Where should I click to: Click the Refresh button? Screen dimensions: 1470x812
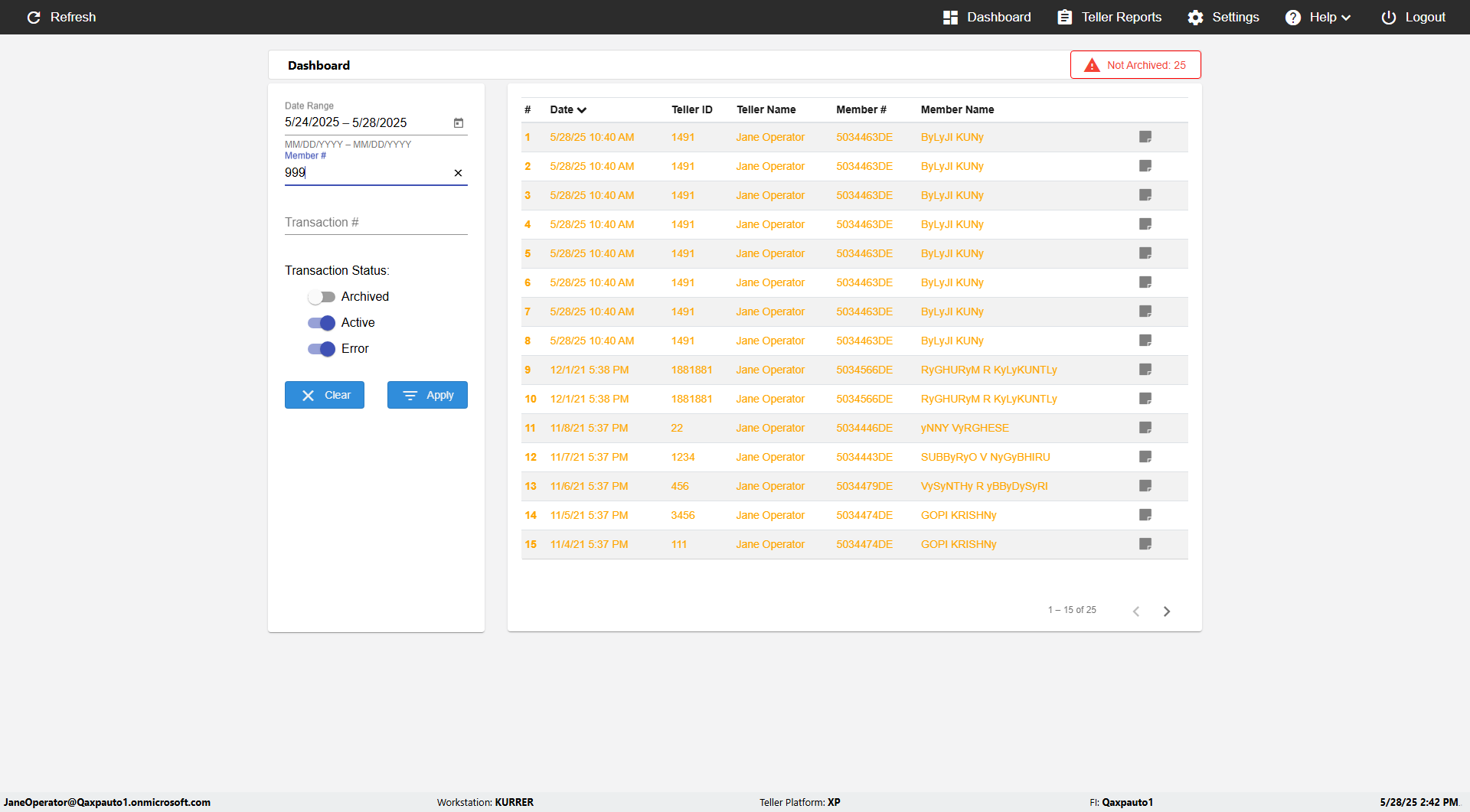click(61, 17)
